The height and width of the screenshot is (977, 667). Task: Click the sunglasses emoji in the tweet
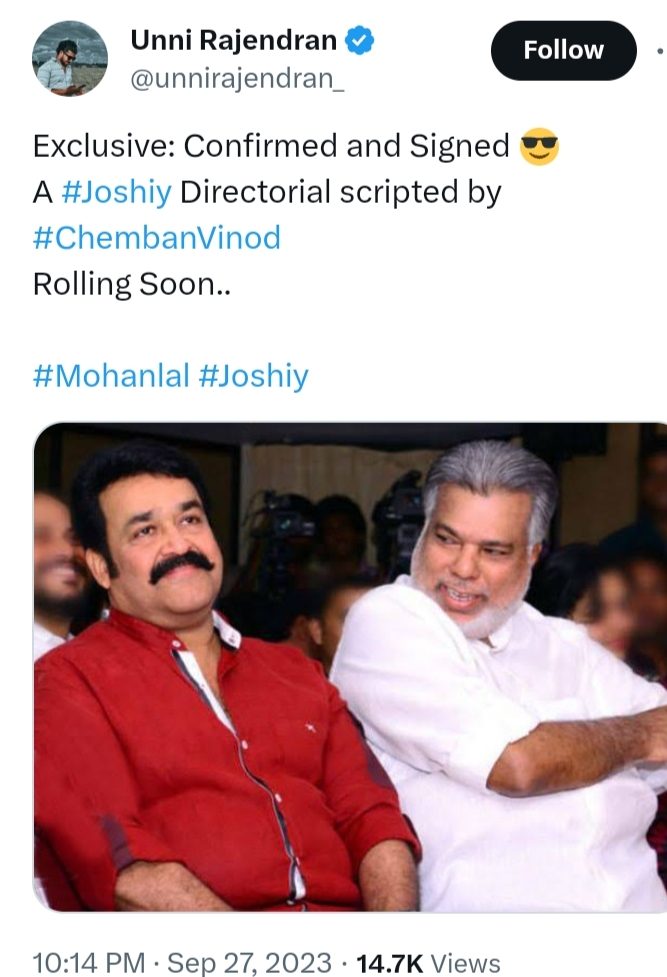(x=539, y=146)
